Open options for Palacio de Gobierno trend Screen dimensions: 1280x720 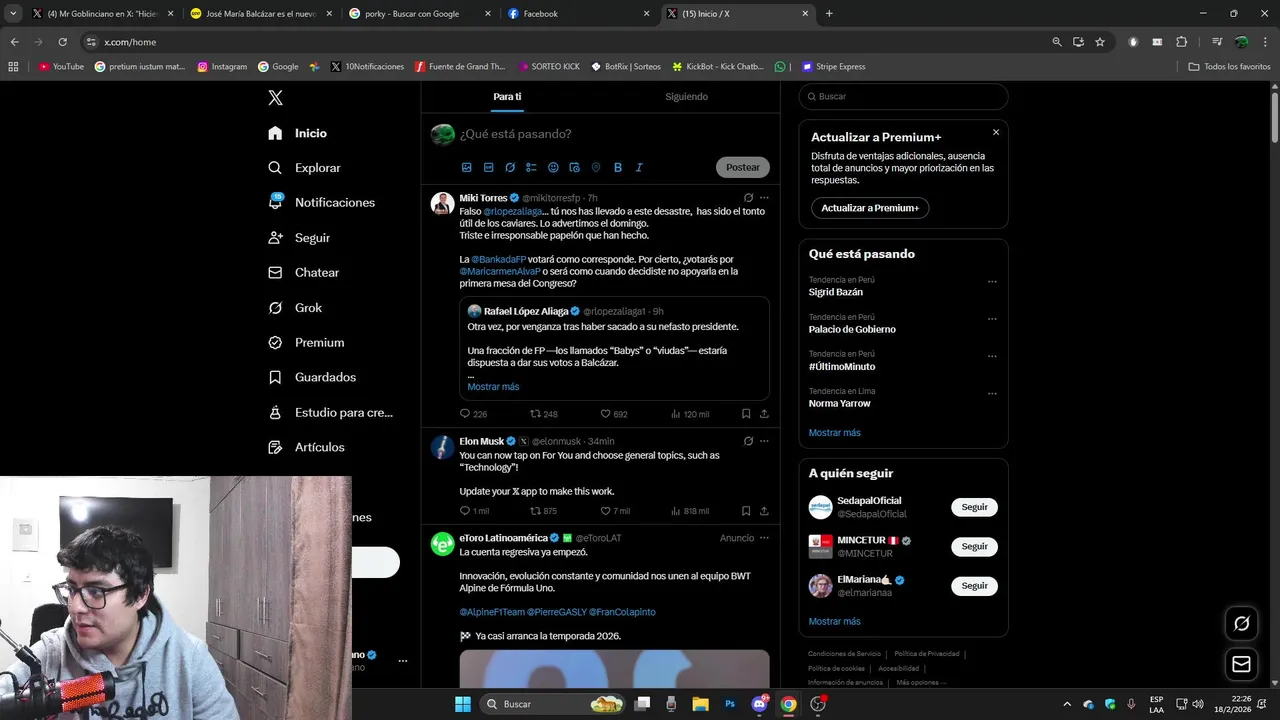coord(992,319)
